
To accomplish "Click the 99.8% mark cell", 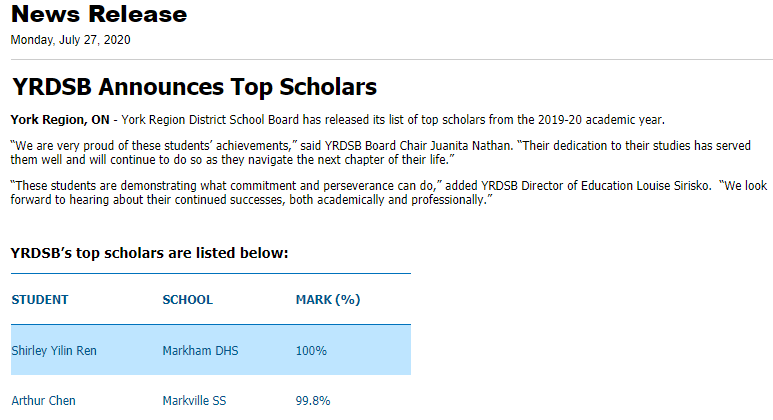I will pos(313,401).
